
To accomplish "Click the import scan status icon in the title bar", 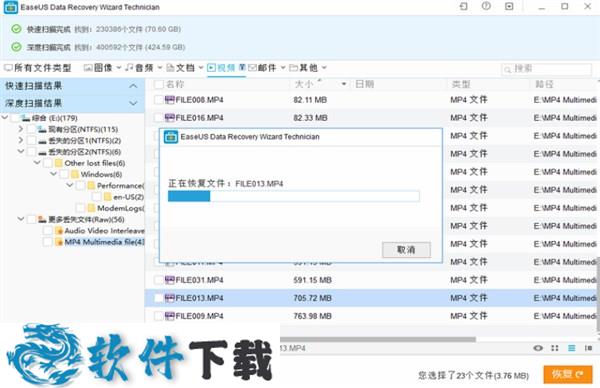I will 463,7.
